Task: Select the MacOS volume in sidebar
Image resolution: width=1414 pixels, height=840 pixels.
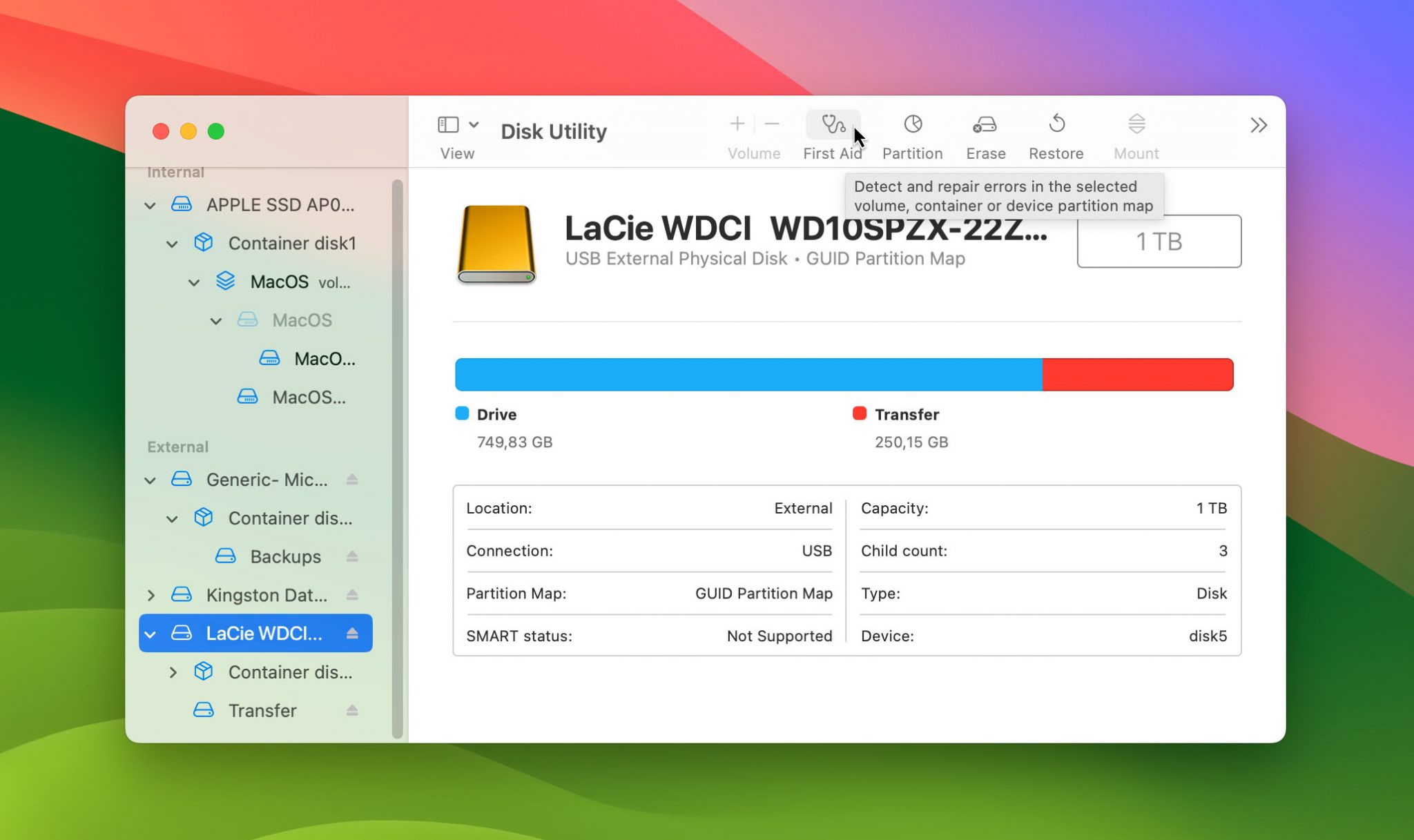Action: pos(302,320)
